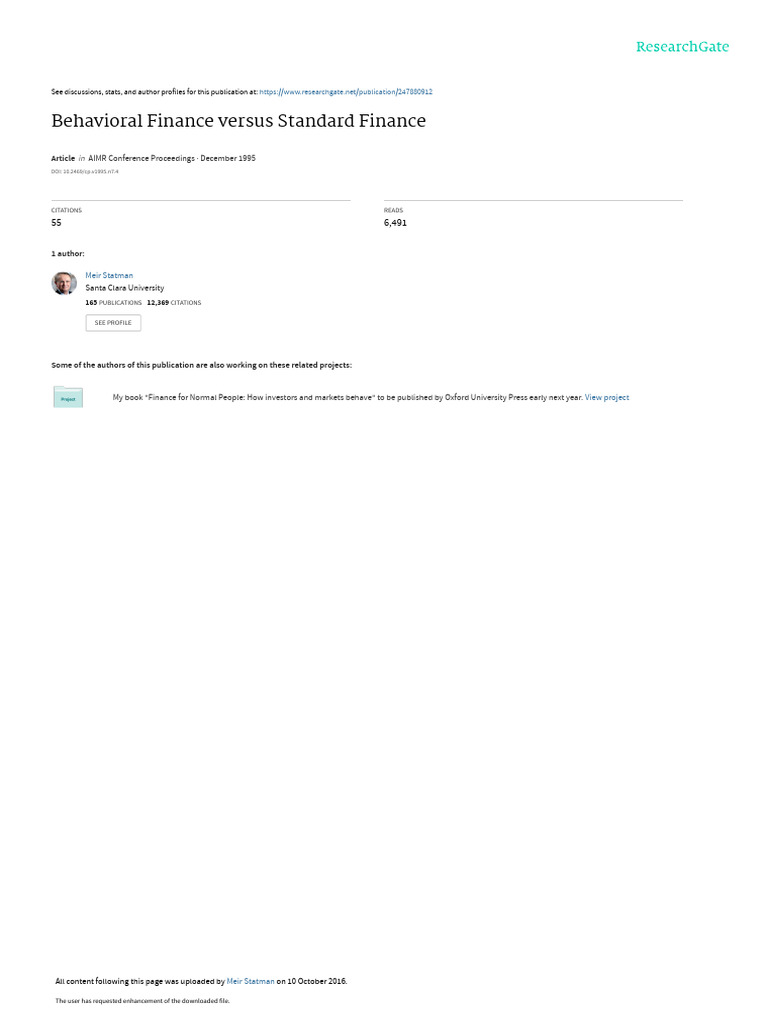This screenshot has height=1024, width=768.
Task: Click the paper title Behavioral Finance versus Standard Finance
Action: (238, 121)
